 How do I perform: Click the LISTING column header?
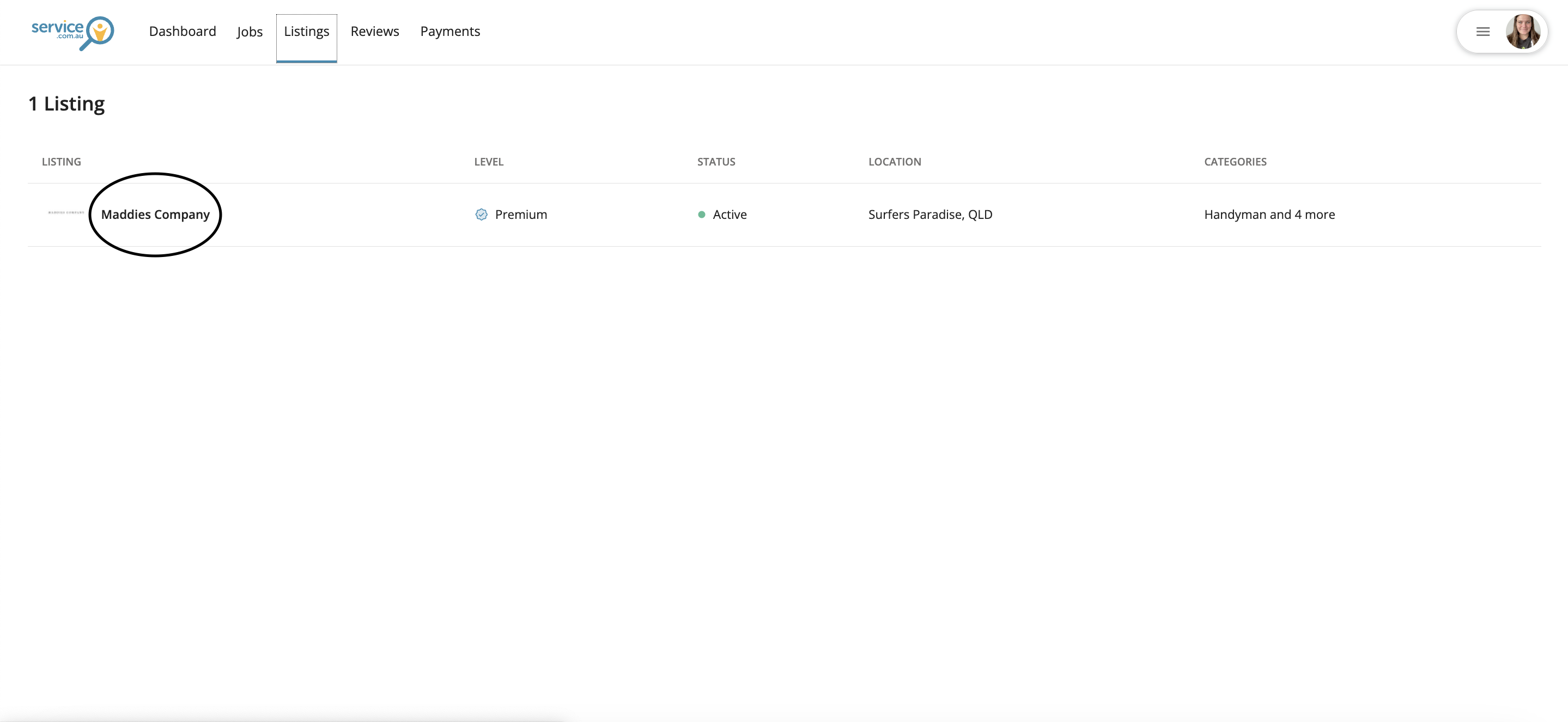pos(62,162)
